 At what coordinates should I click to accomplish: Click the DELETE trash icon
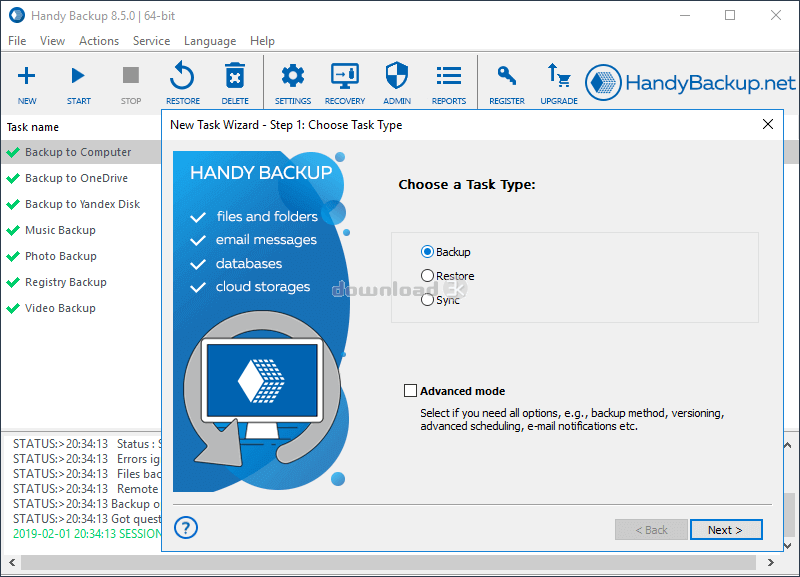coord(235,76)
